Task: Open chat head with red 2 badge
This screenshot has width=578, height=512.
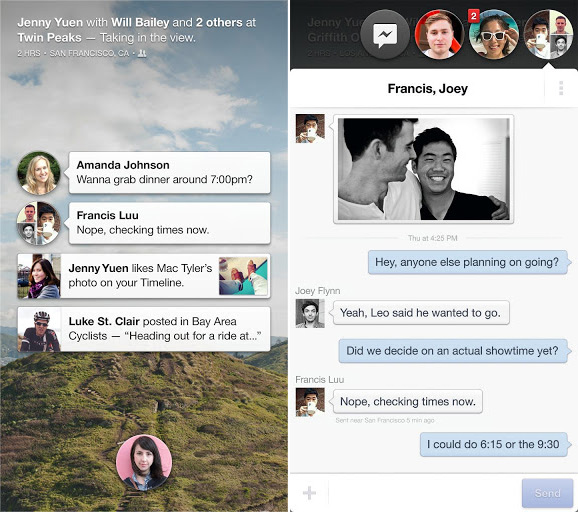Action: (493, 35)
